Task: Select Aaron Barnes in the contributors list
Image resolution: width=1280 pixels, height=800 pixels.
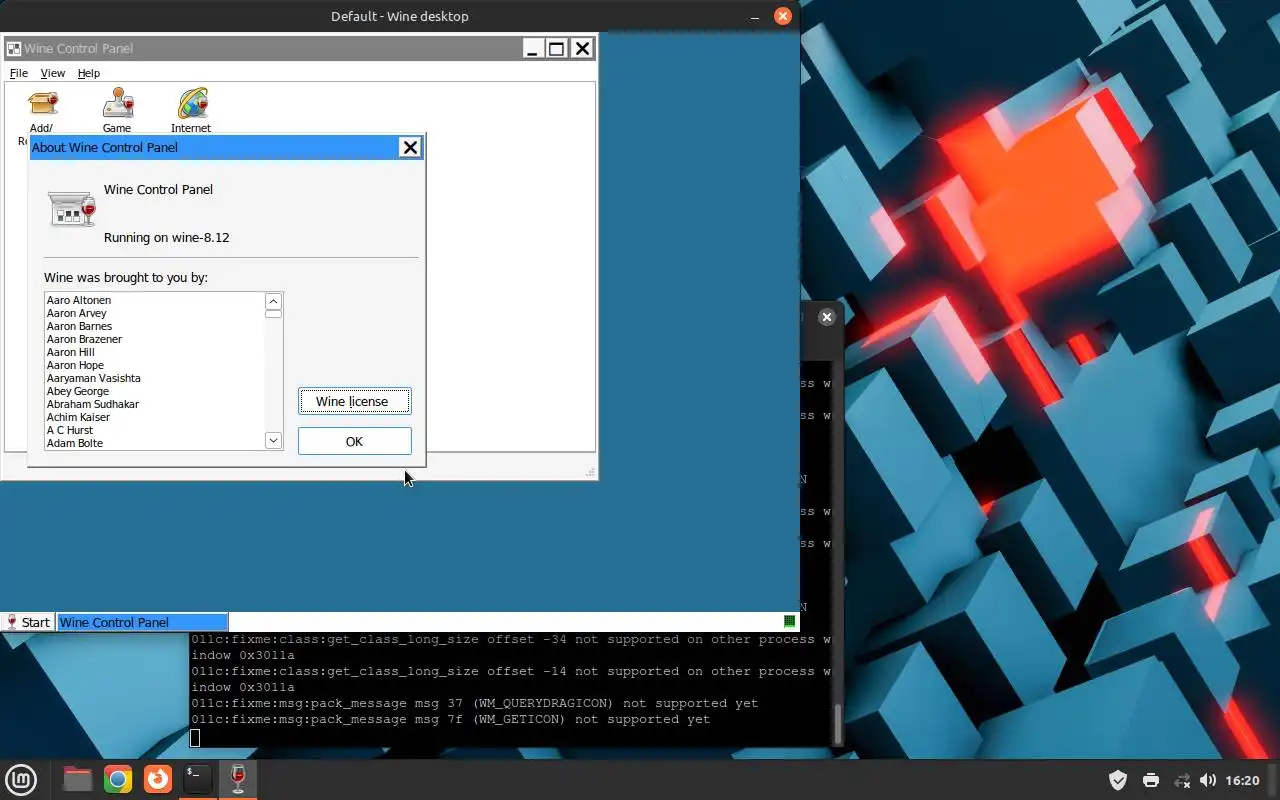Action: pos(79,326)
